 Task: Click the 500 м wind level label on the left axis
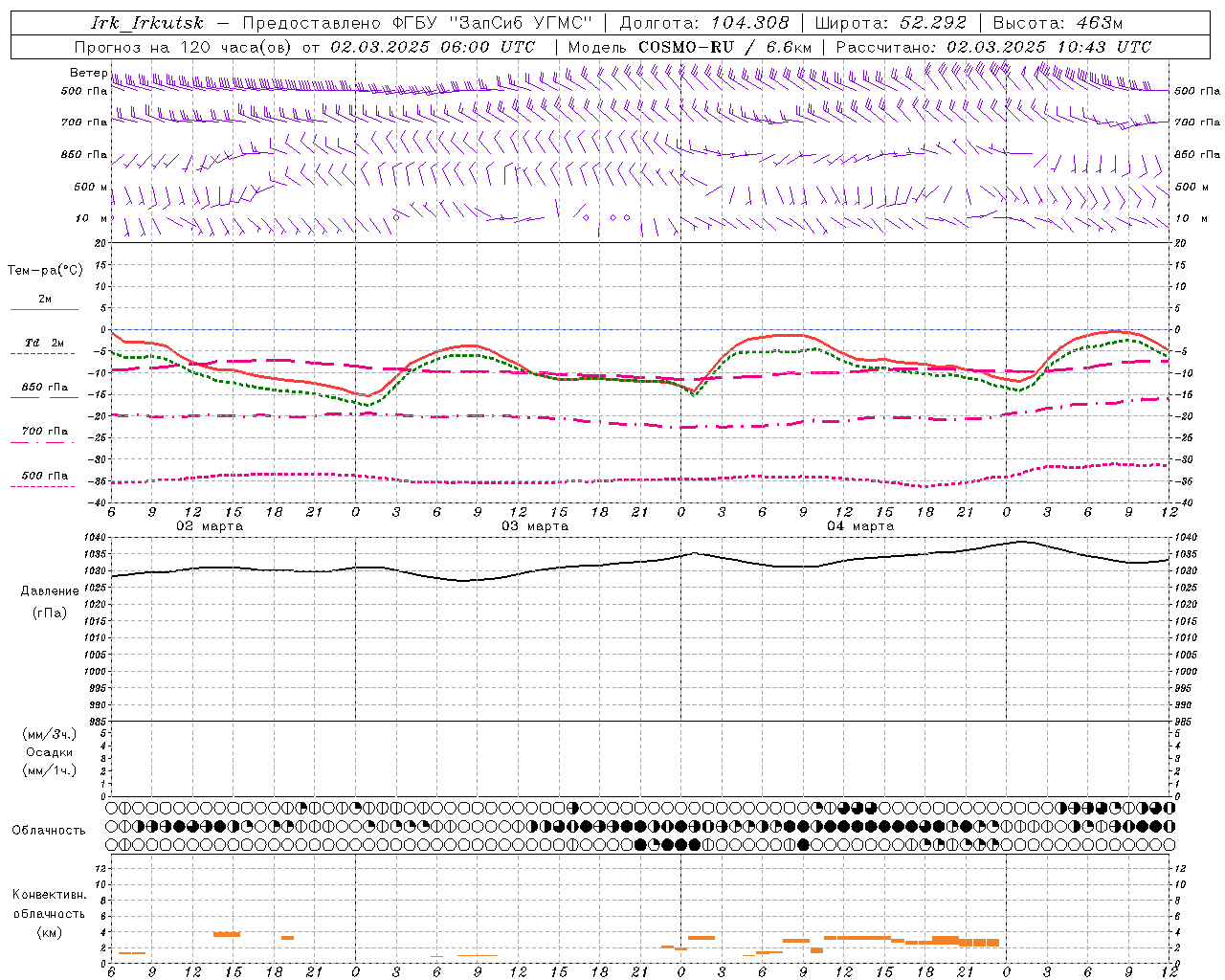coord(91,187)
